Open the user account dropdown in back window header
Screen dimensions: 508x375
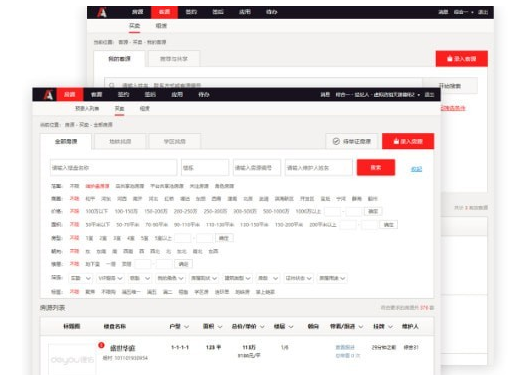click(x=463, y=12)
